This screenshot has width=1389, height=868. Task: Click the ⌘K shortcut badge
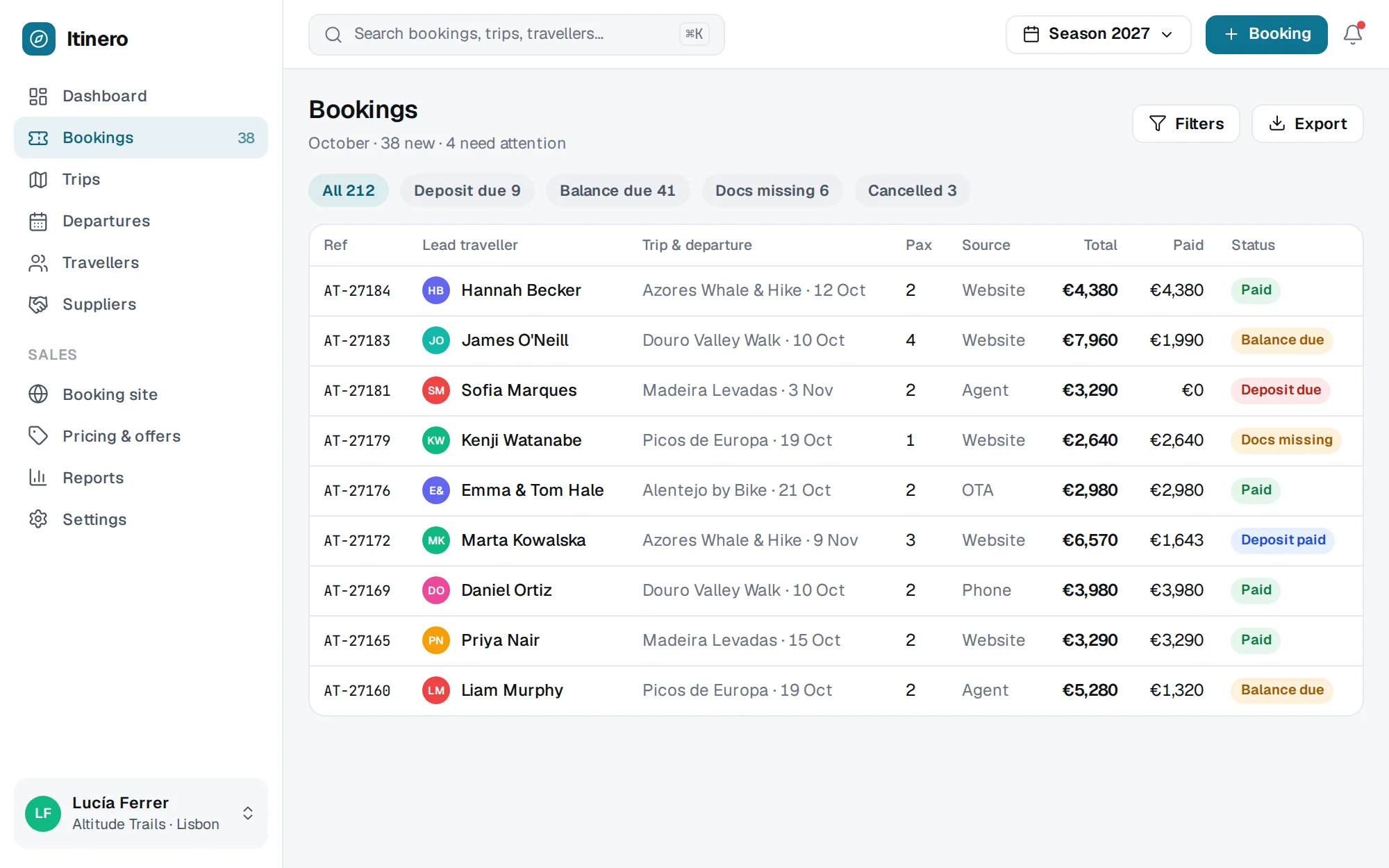tap(694, 34)
